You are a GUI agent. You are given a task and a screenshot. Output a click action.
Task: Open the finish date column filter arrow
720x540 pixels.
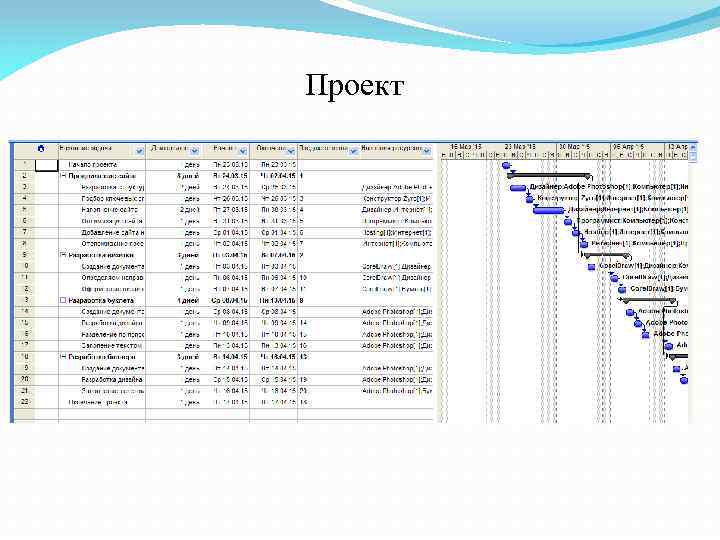[x=291, y=151]
